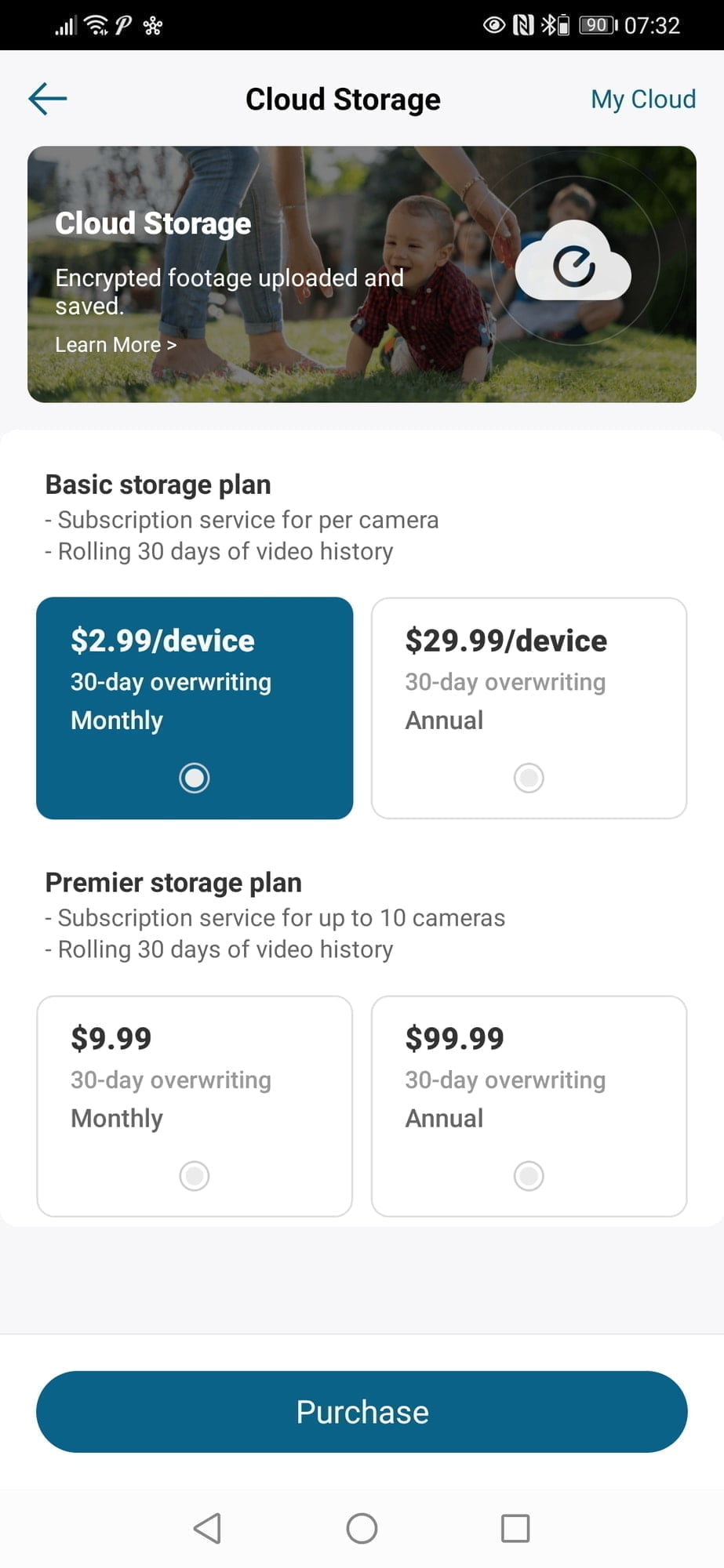Select the $99.99 annual Premier radio button
The width and height of the screenshot is (724, 1568).
point(529,1176)
